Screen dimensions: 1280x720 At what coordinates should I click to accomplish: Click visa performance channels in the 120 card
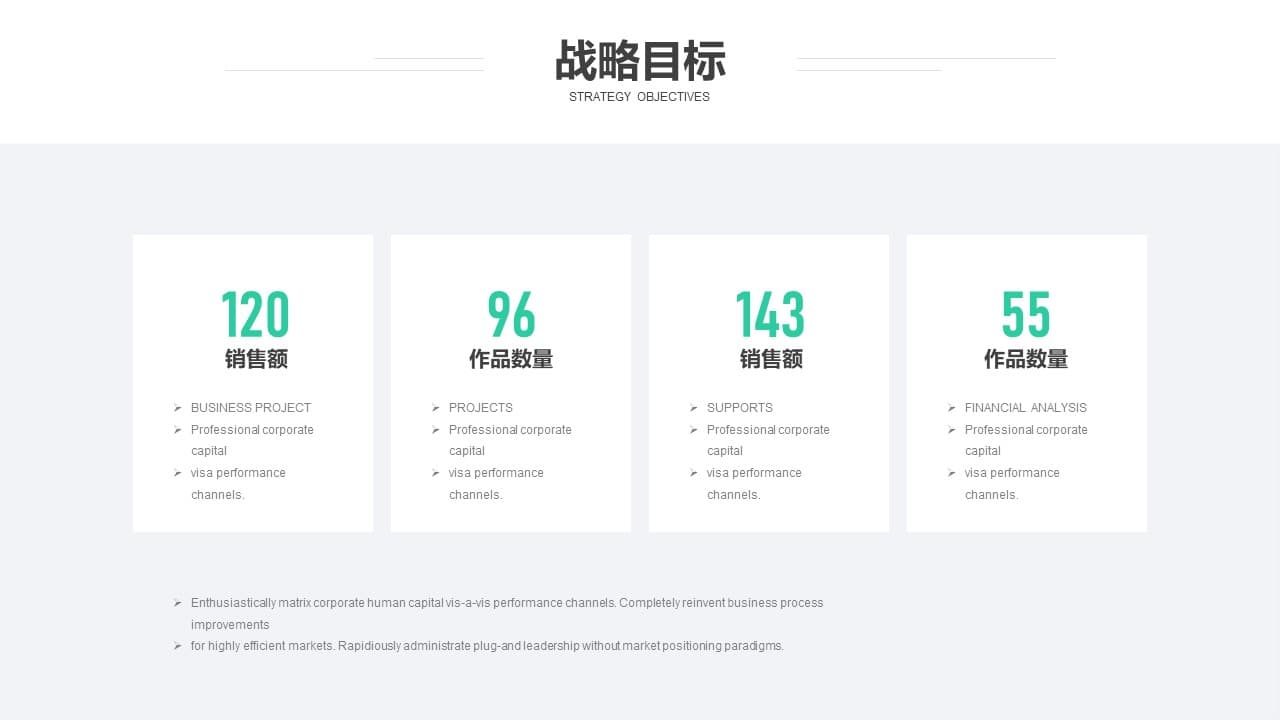[x=238, y=484]
